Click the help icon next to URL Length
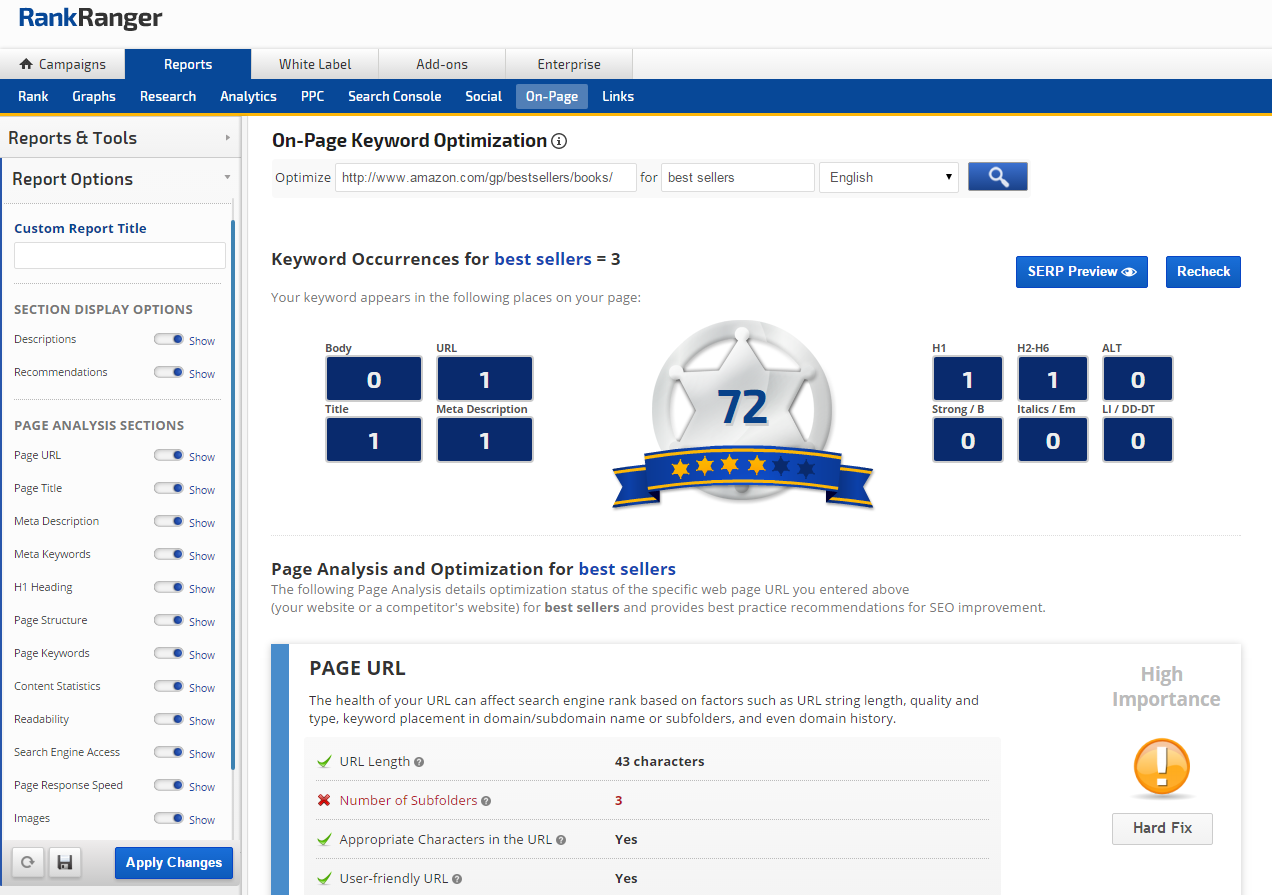This screenshot has height=895, width=1272. (x=419, y=762)
